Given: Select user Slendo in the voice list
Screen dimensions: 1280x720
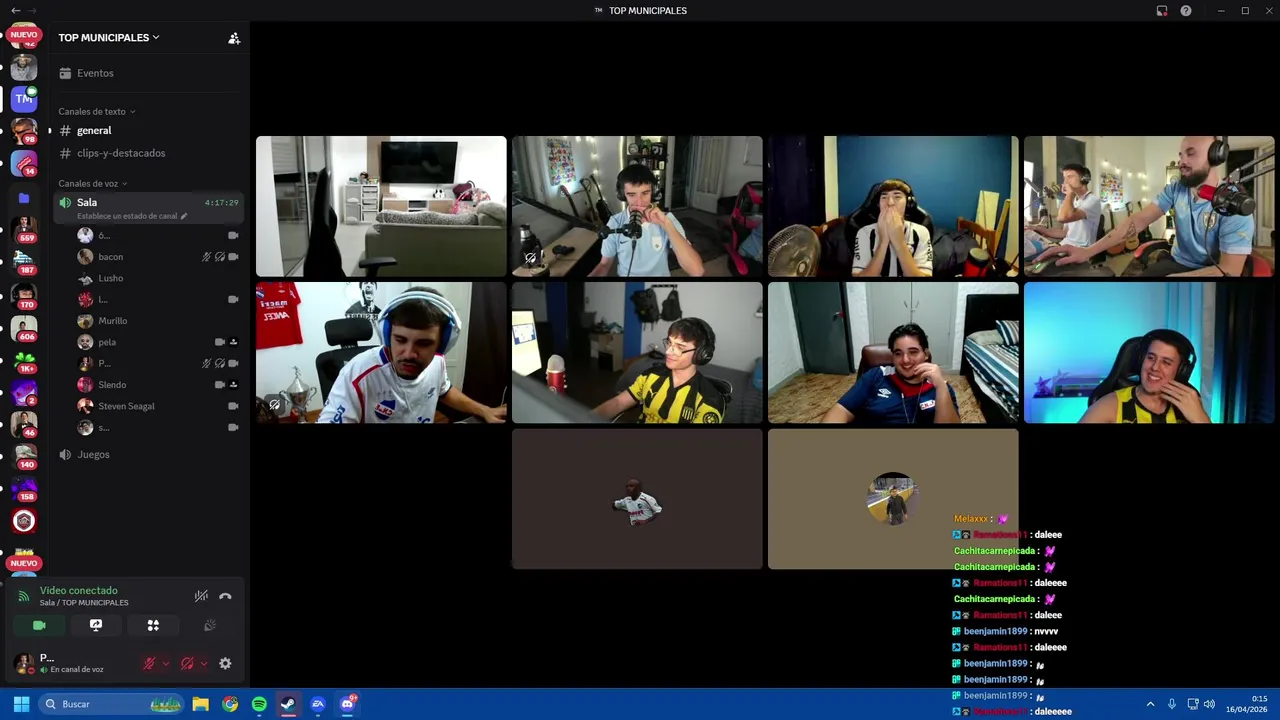Looking at the screenshot, I should coord(112,385).
